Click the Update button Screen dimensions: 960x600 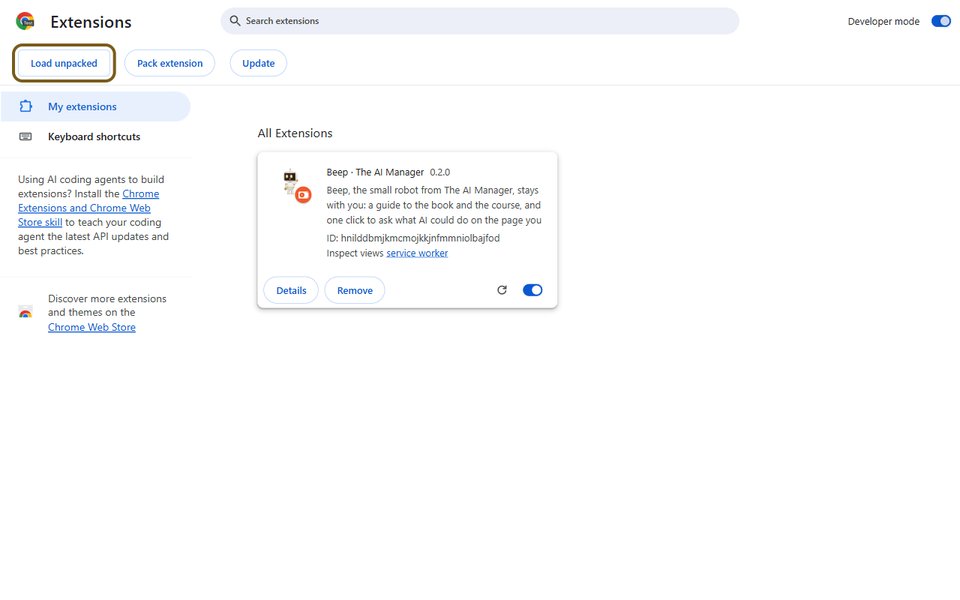tap(258, 63)
